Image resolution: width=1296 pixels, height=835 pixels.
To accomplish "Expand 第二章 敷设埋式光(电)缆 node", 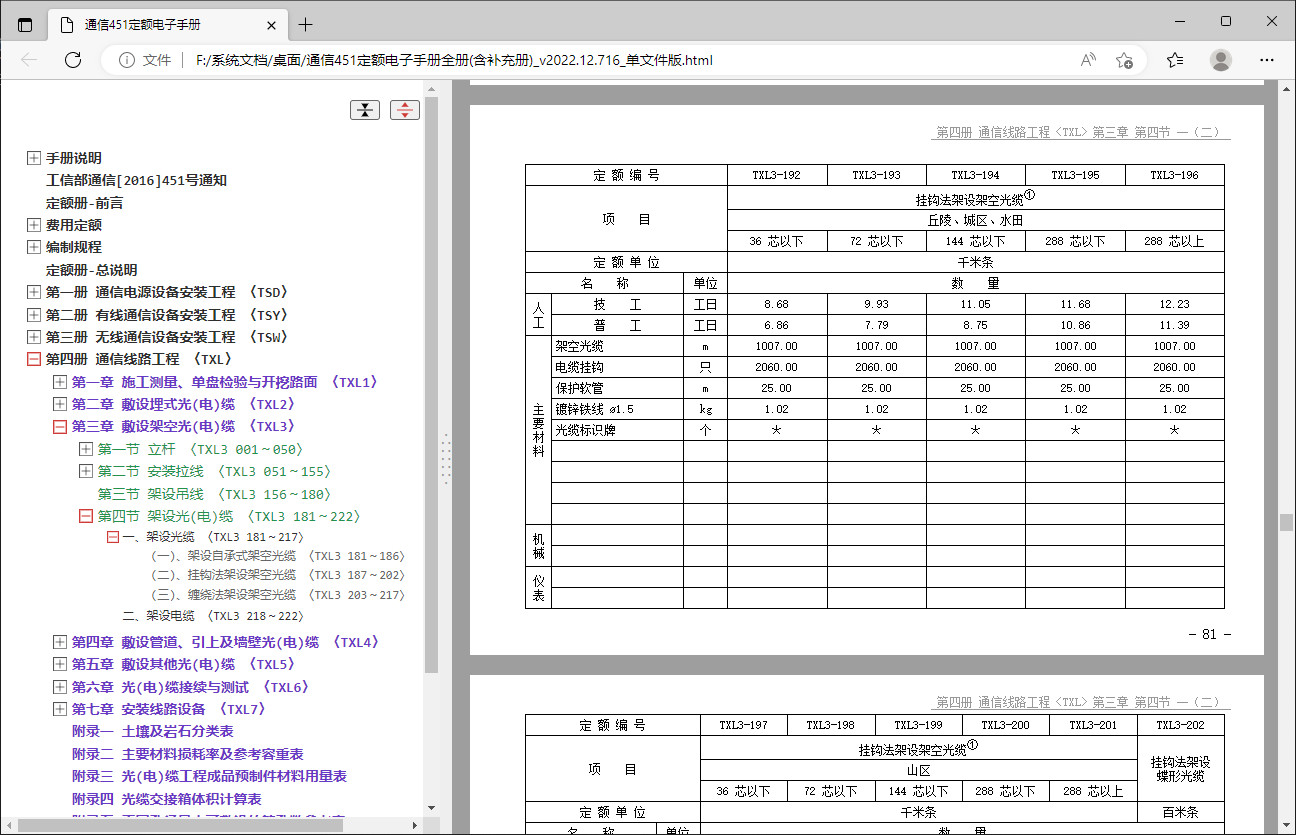I will [x=60, y=404].
